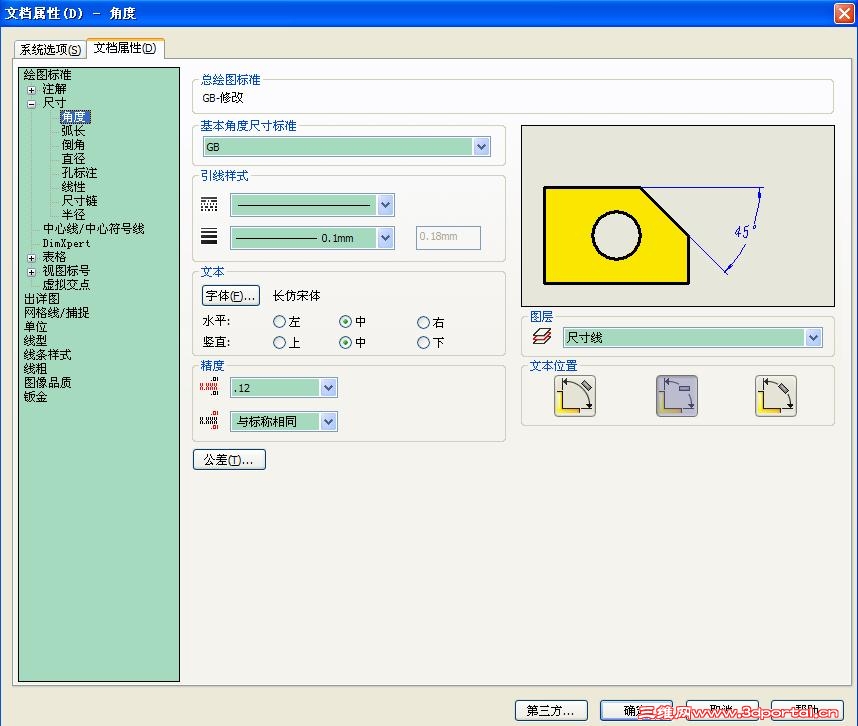This screenshot has height=726, width=858.
Task: Click the 公差(T)... button
Action: [229, 460]
